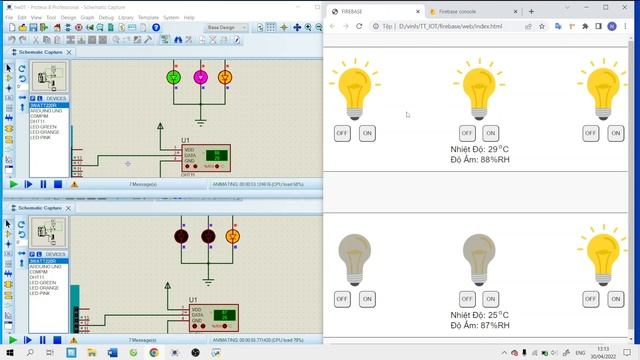This screenshot has width=640, height=360.
Task: Open the Windows Start menu
Action: point(10,353)
